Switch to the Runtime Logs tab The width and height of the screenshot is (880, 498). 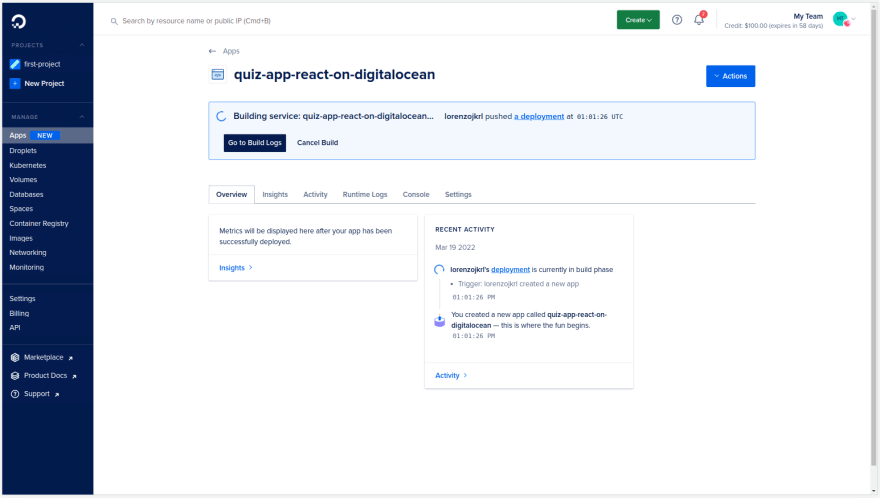[x=365, y=194]
